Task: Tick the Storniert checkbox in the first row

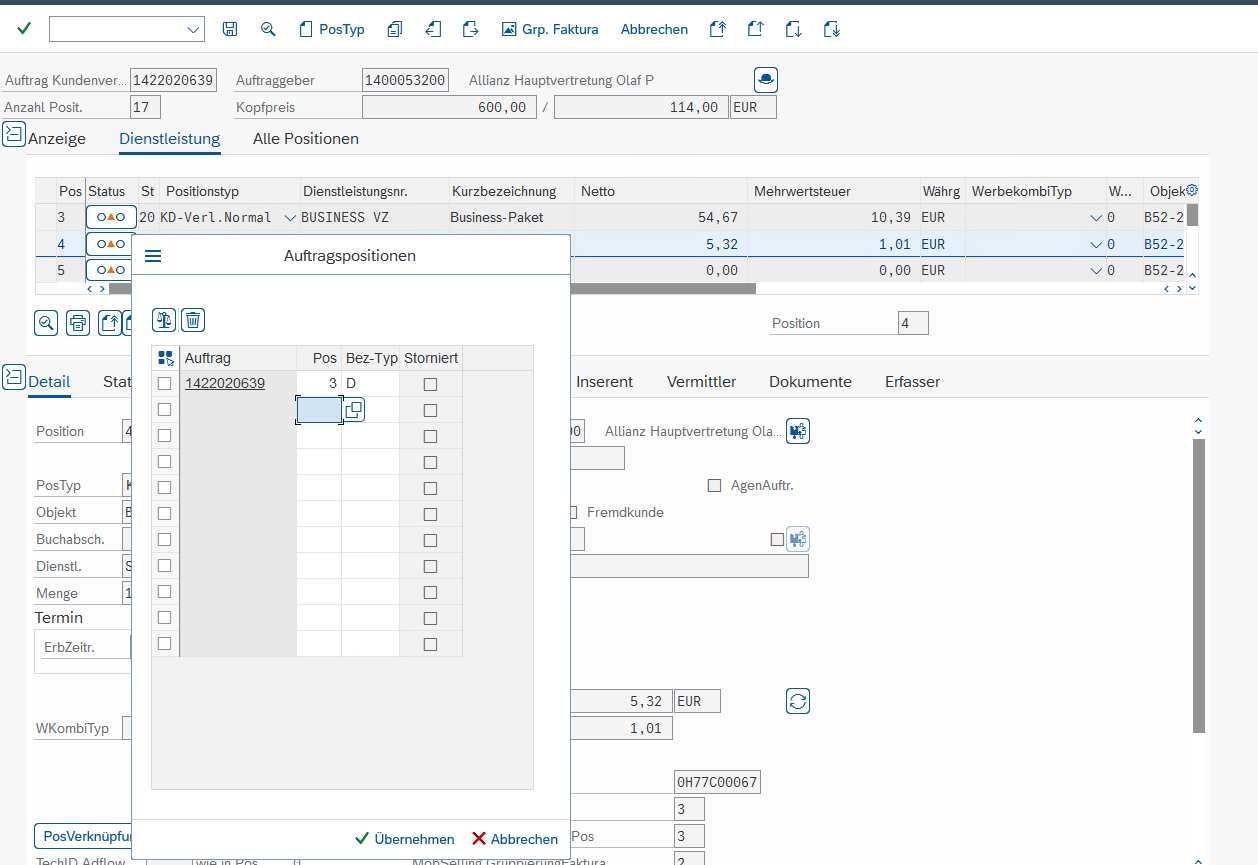Action: (430, 384)
